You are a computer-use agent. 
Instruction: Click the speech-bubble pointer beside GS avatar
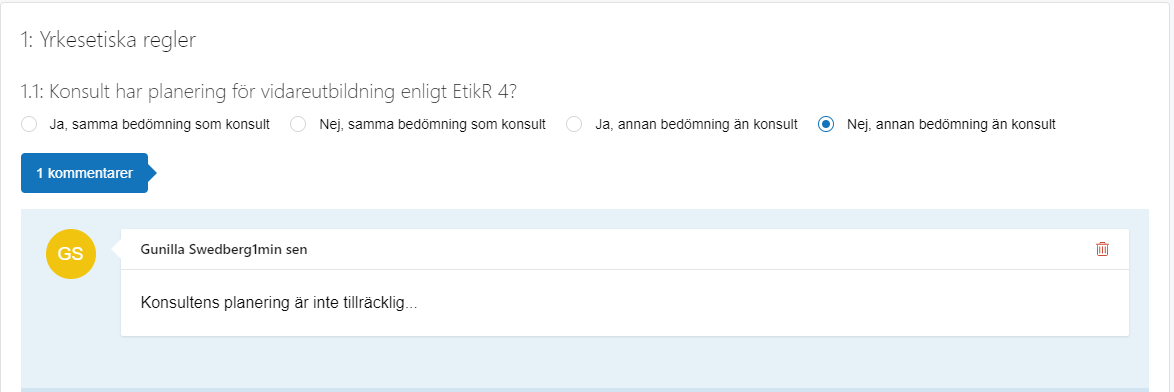(x=116, y=249)
